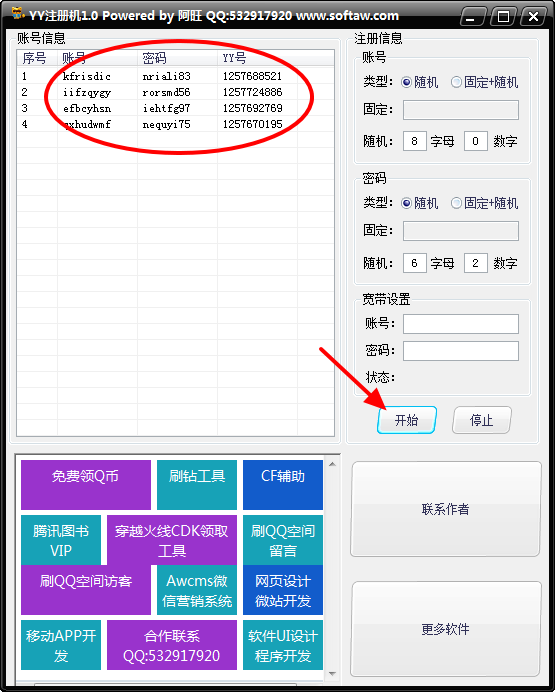
Task: Select account row efbcyhsn
Action: pyautogui.click(x=175, y=108)
